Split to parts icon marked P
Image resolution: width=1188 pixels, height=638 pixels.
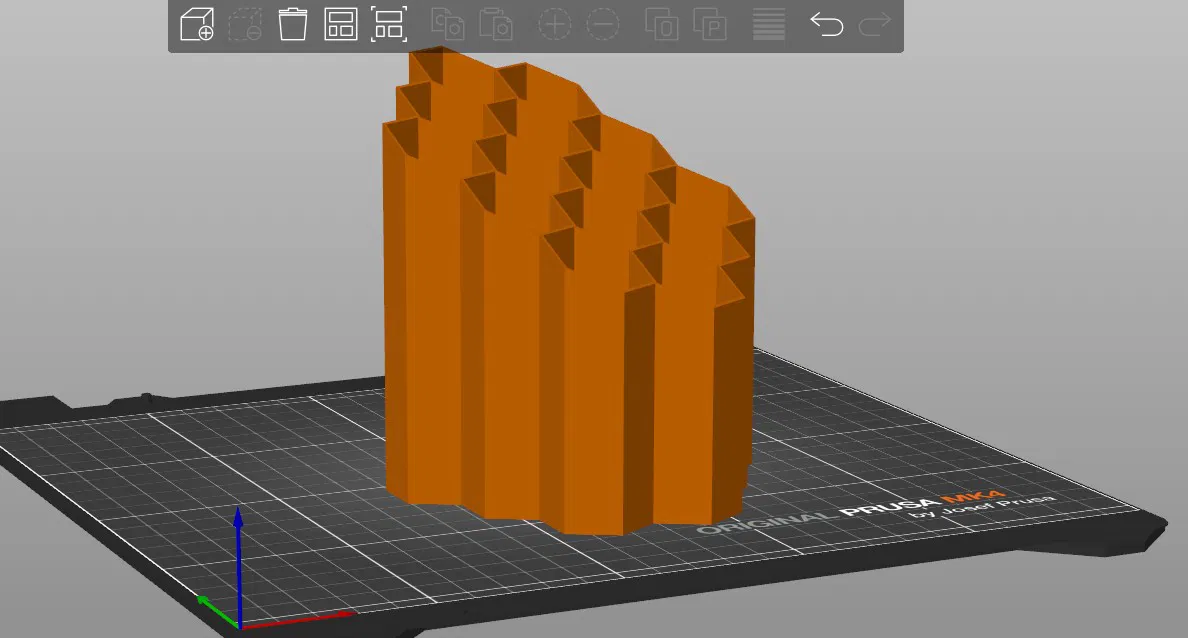[710, 24]
